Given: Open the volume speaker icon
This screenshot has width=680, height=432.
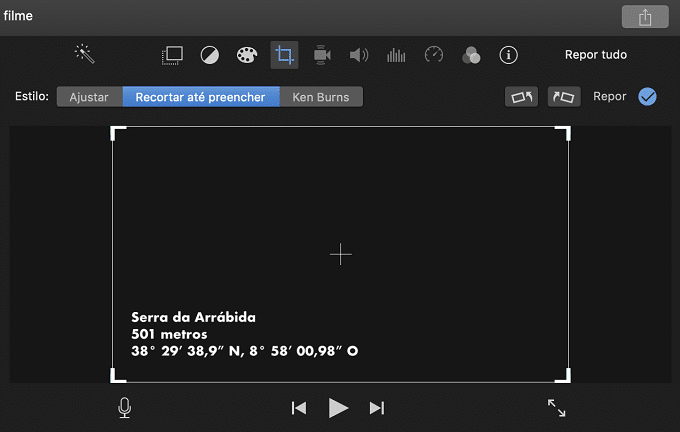Looking at the screenshot, I should [x=359, y=55].
